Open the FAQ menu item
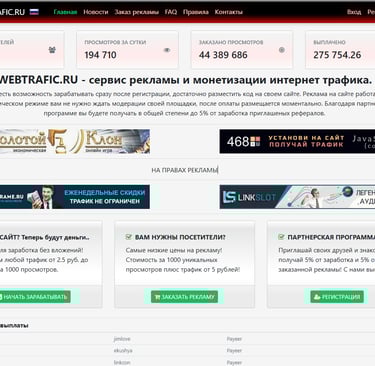 (171, 12)
